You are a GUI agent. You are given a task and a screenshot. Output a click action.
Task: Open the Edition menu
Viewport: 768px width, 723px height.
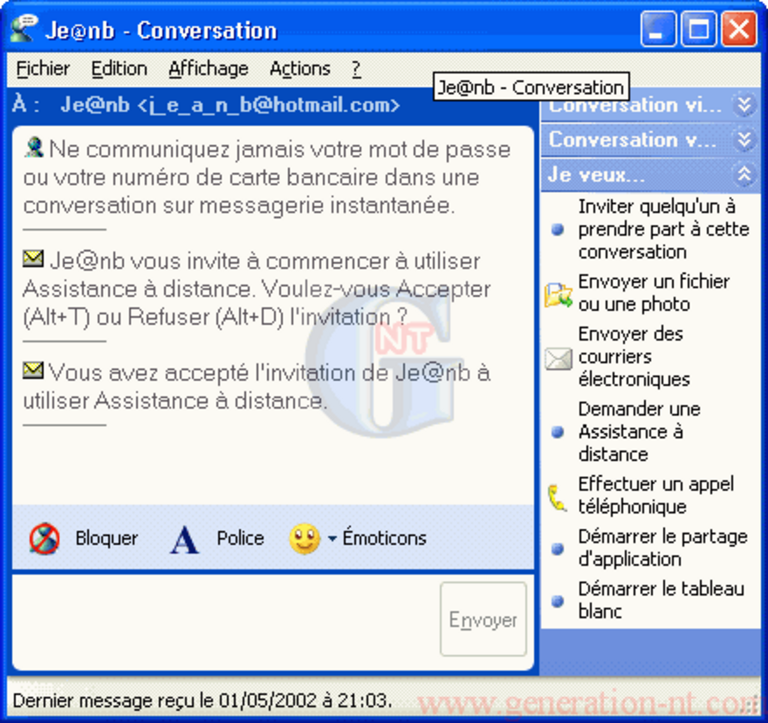coord(119,69)
